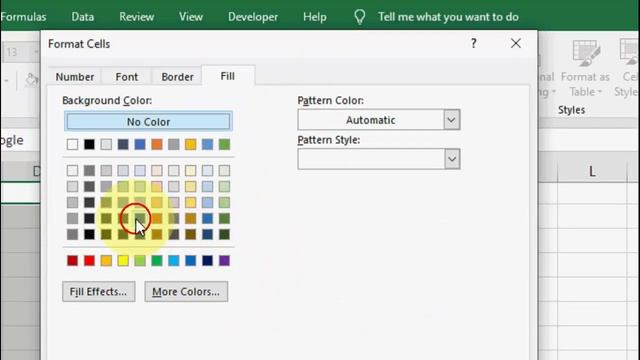This screenshot has width=640, height=360.
Task: Open the Review ribbon tab
Action: [x=136, y=17]
